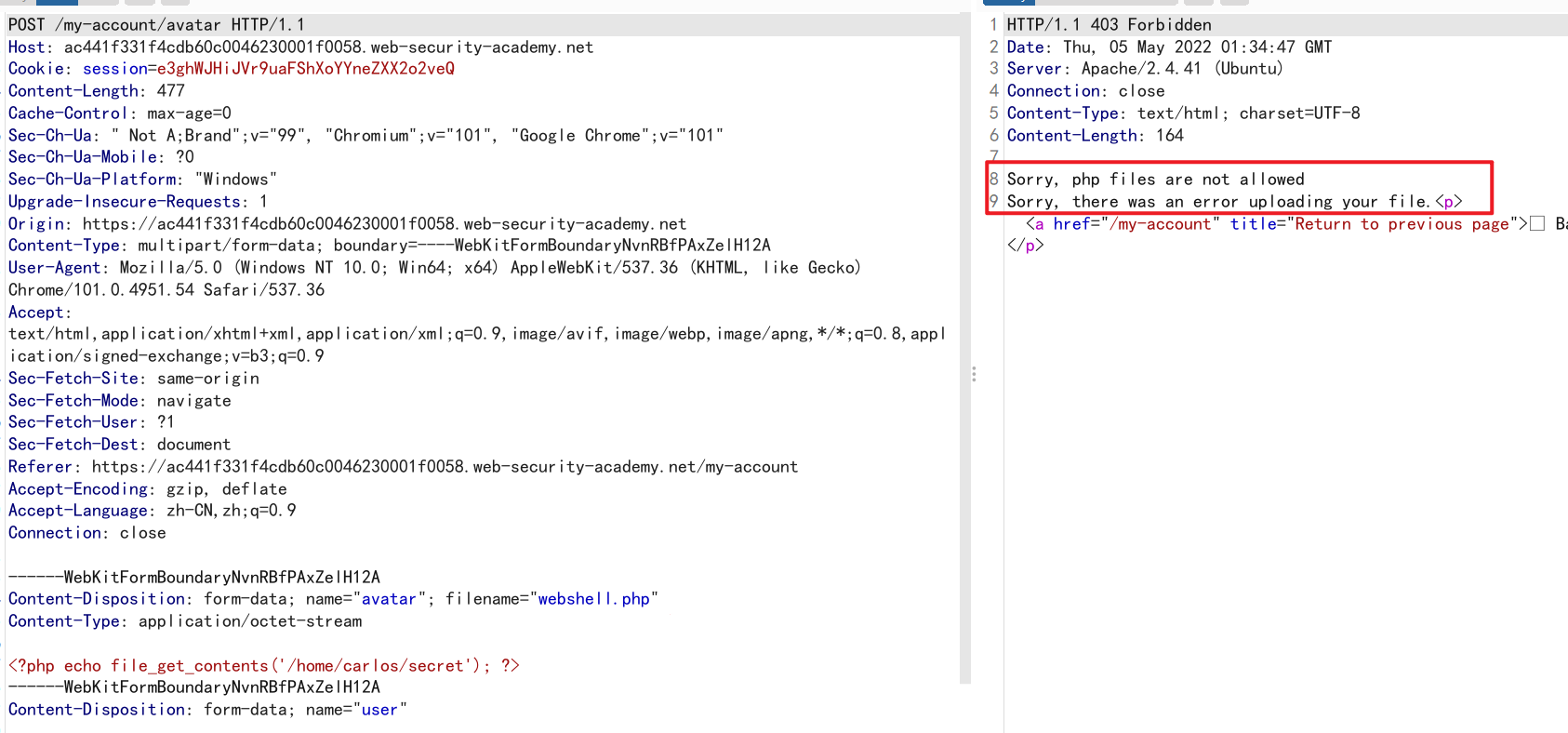
Task: Select the response 'Content-Length: 164' header
Action: pos(1096,136)
